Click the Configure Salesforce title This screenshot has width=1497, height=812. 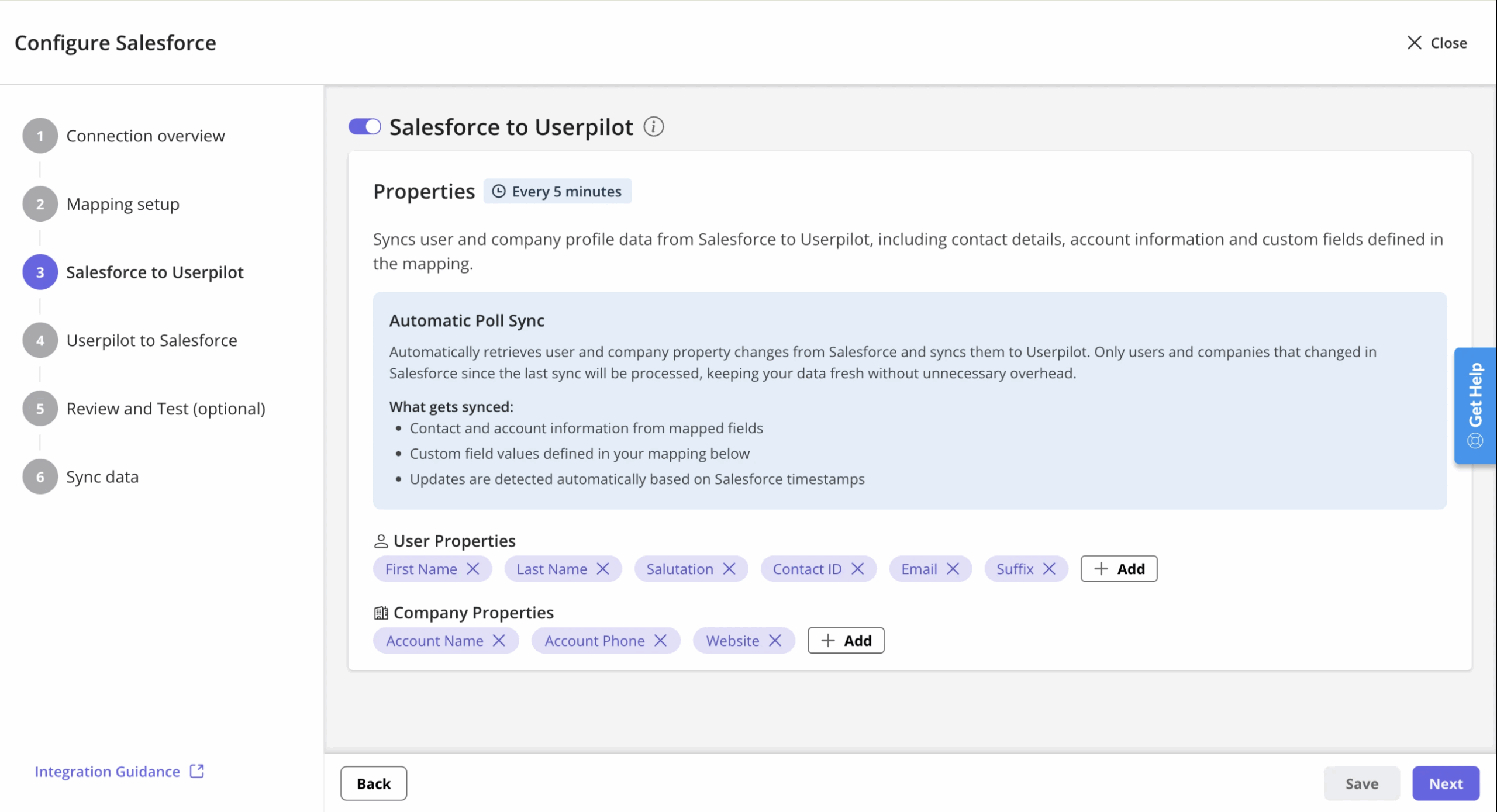(x=115, y=43)
